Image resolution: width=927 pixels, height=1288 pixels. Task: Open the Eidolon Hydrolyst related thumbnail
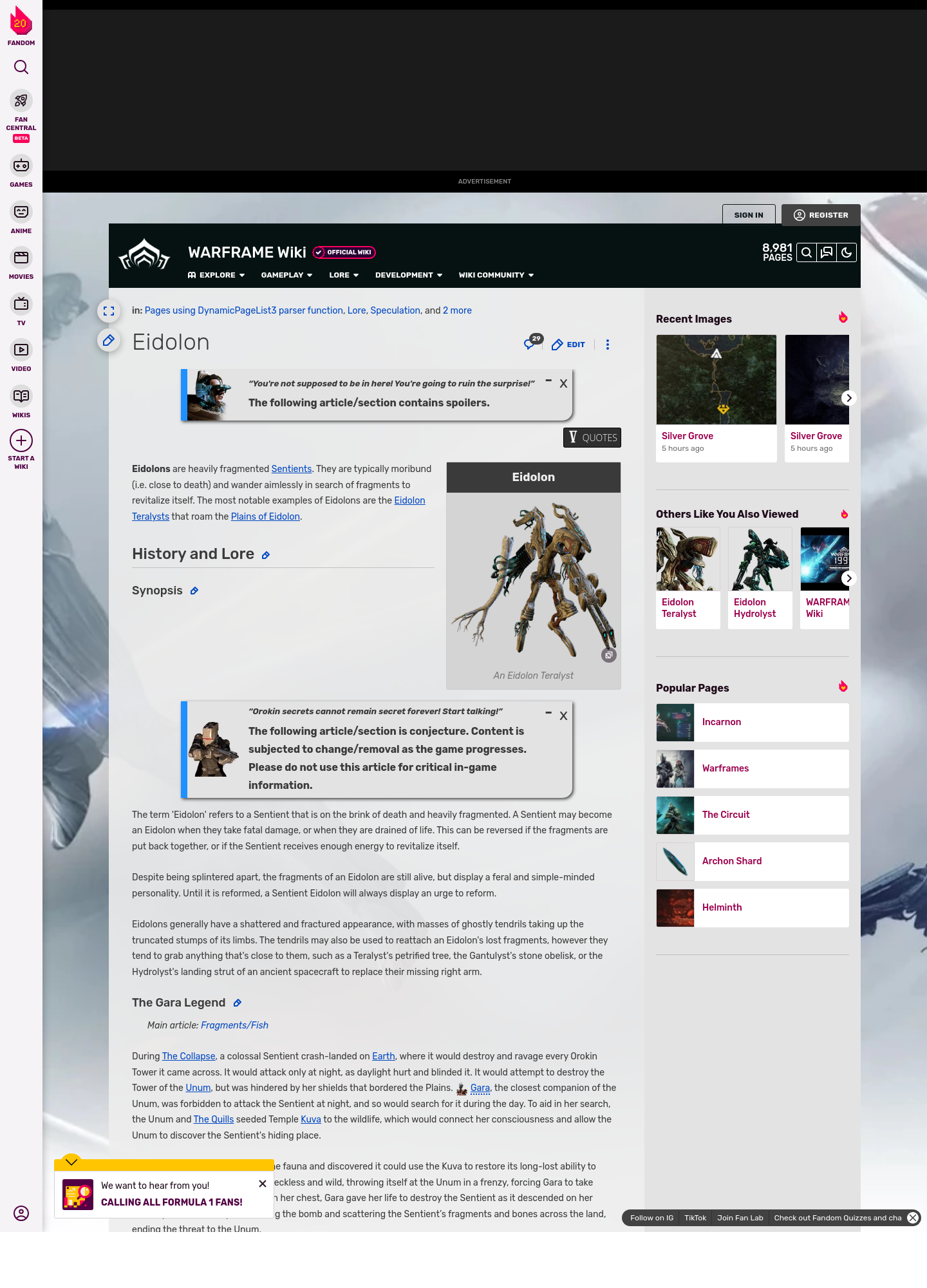click(760, 559)
